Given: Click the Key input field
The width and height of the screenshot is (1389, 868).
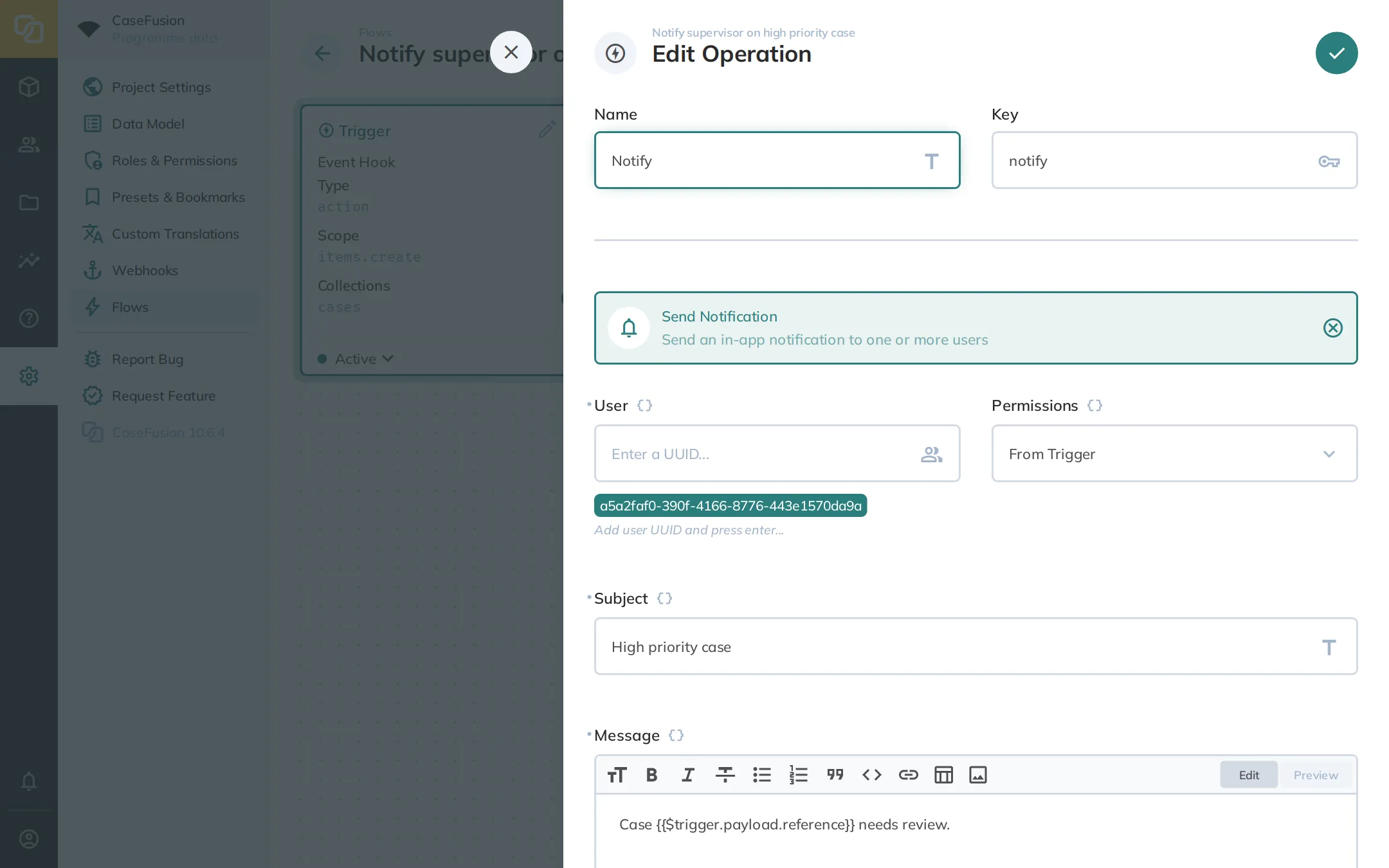Looking at the screenshot, I should (x=1174, y=160).
